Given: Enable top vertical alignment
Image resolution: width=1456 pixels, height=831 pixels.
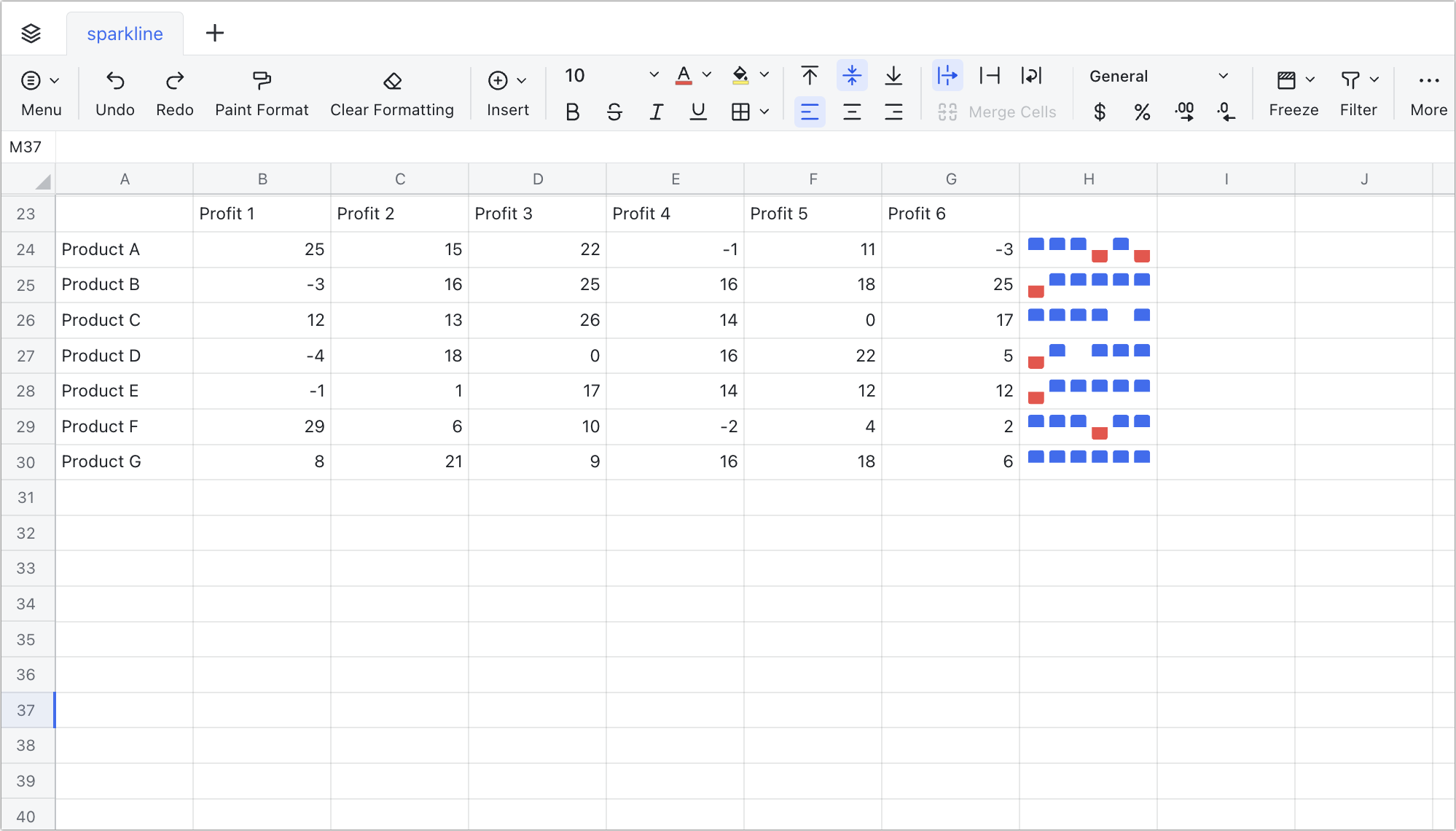Looking at the screenshot, I should [809, 75].
